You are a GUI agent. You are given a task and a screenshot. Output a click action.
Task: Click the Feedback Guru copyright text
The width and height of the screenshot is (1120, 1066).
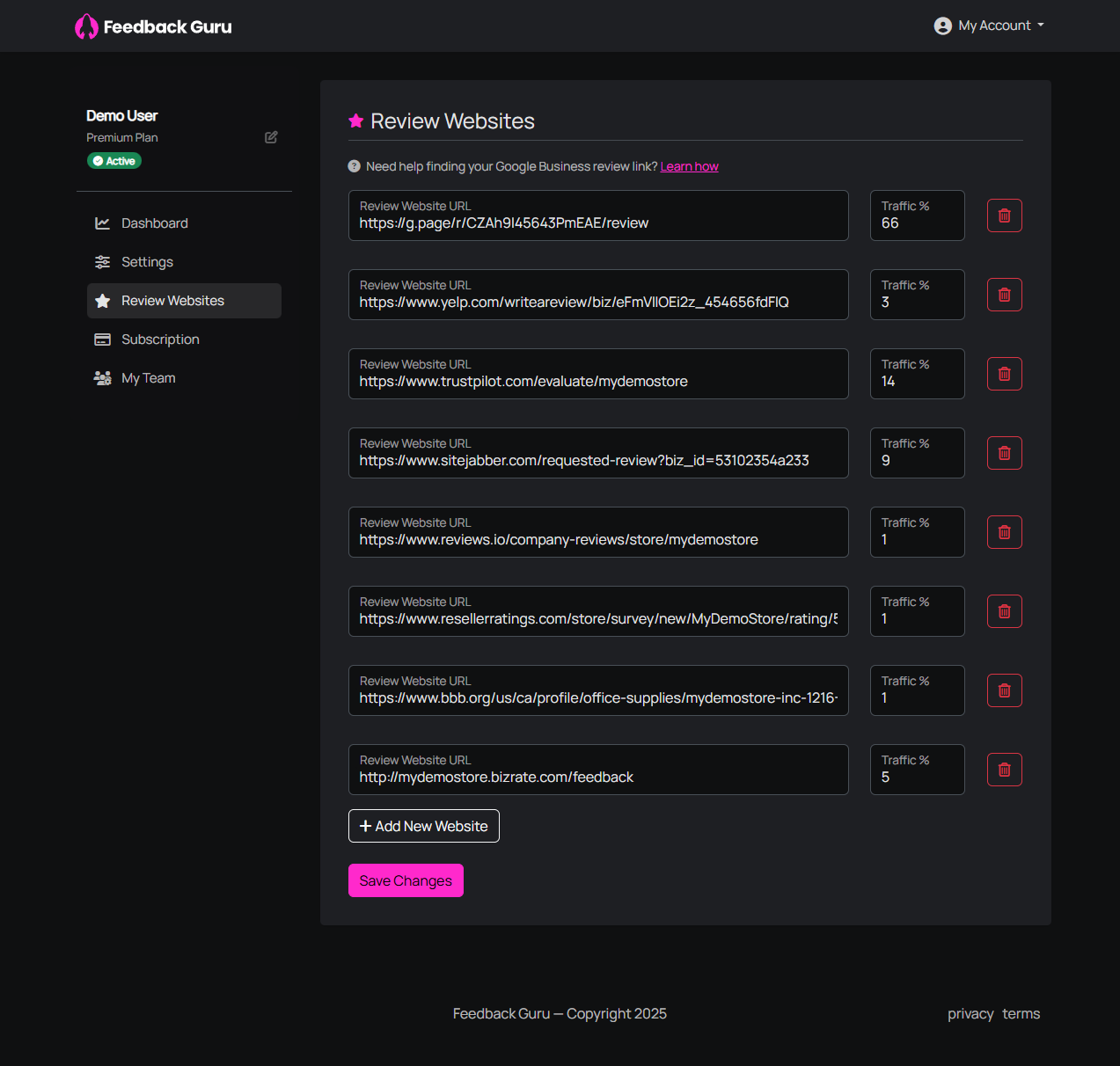pos(560,1014)
